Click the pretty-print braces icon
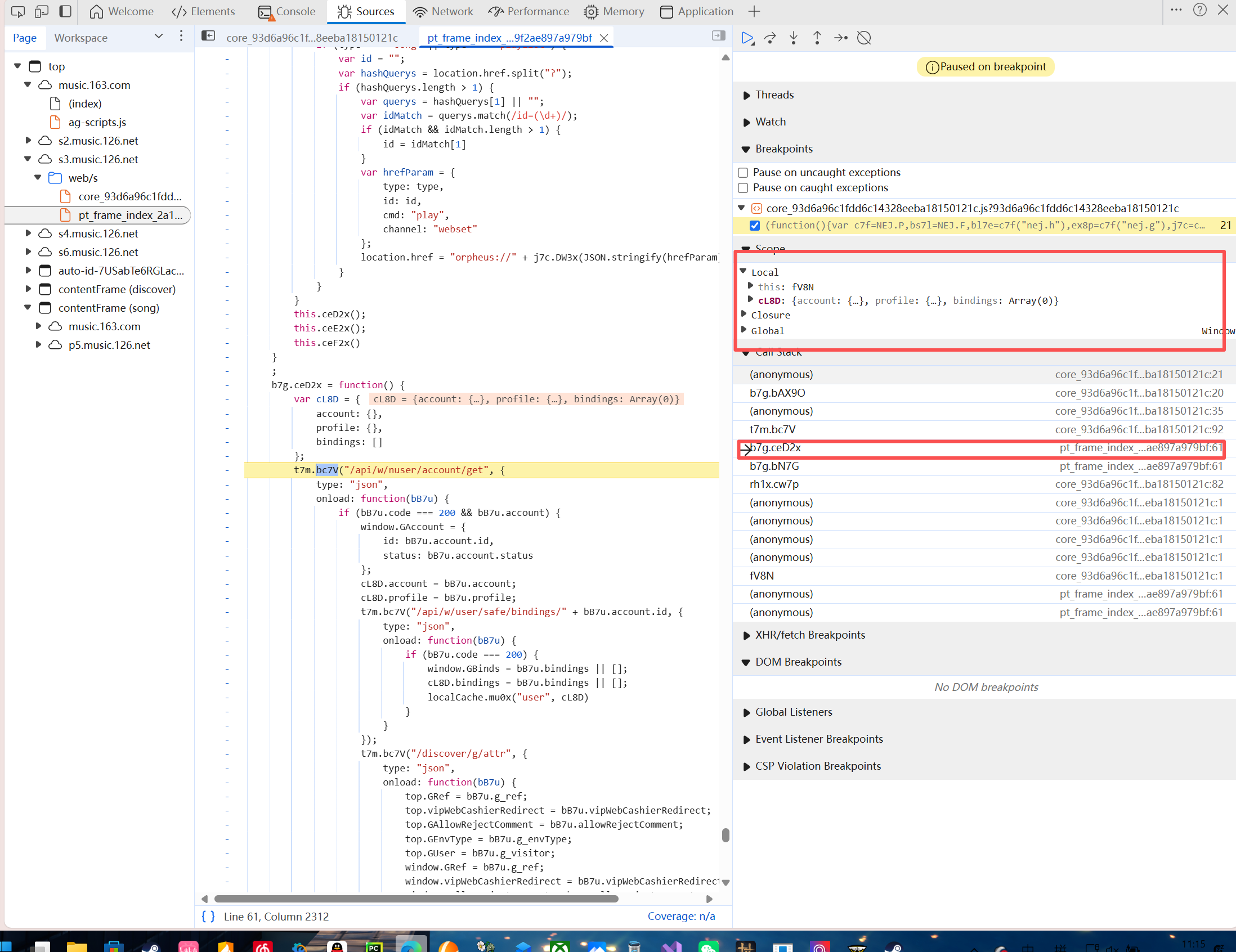Image resolution: width=1236 pixels, height=952 pixels. [208, 916]
